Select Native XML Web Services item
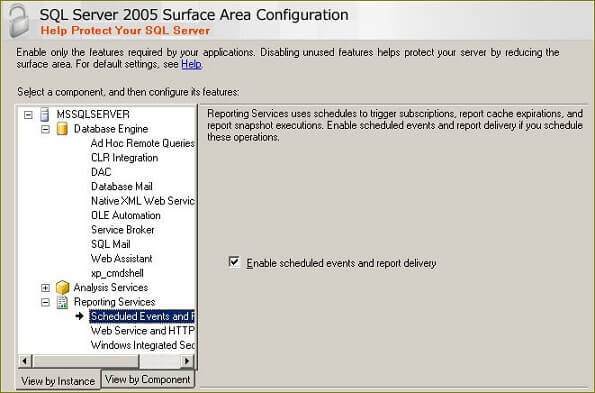Screen dimensions: 595x393 [x=143, y=201]
